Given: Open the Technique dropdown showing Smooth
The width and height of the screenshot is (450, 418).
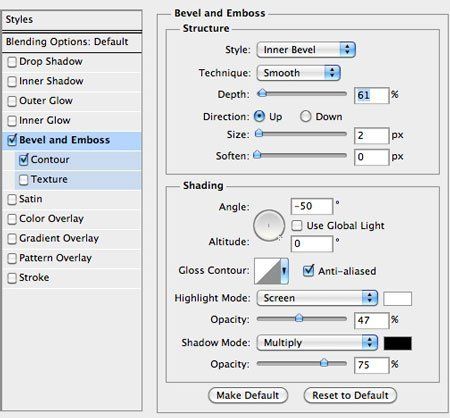Looking at the screenshot, I should click(x=298, y=73).
